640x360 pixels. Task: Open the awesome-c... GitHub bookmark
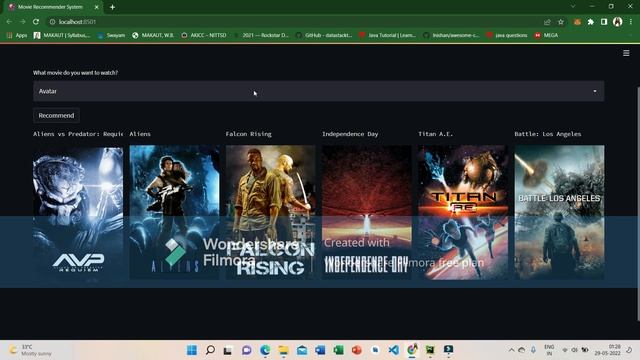coord(451,35)
